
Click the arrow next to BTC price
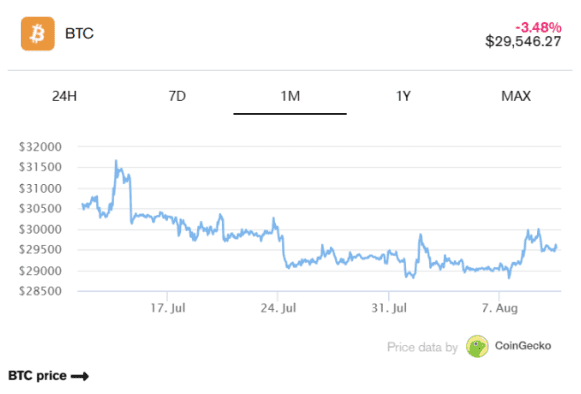(80, 377)
